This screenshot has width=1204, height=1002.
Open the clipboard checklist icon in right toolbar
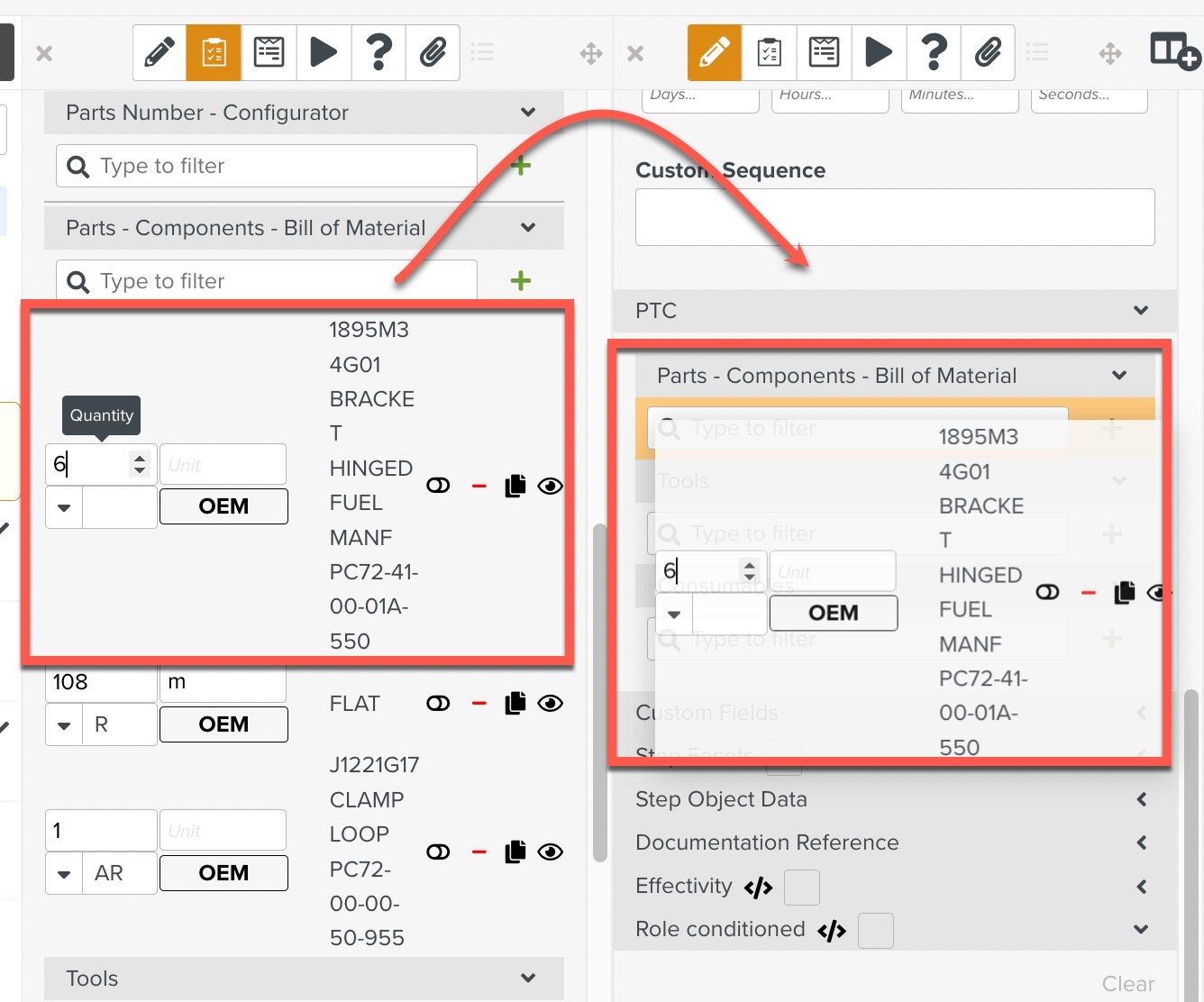769,52
